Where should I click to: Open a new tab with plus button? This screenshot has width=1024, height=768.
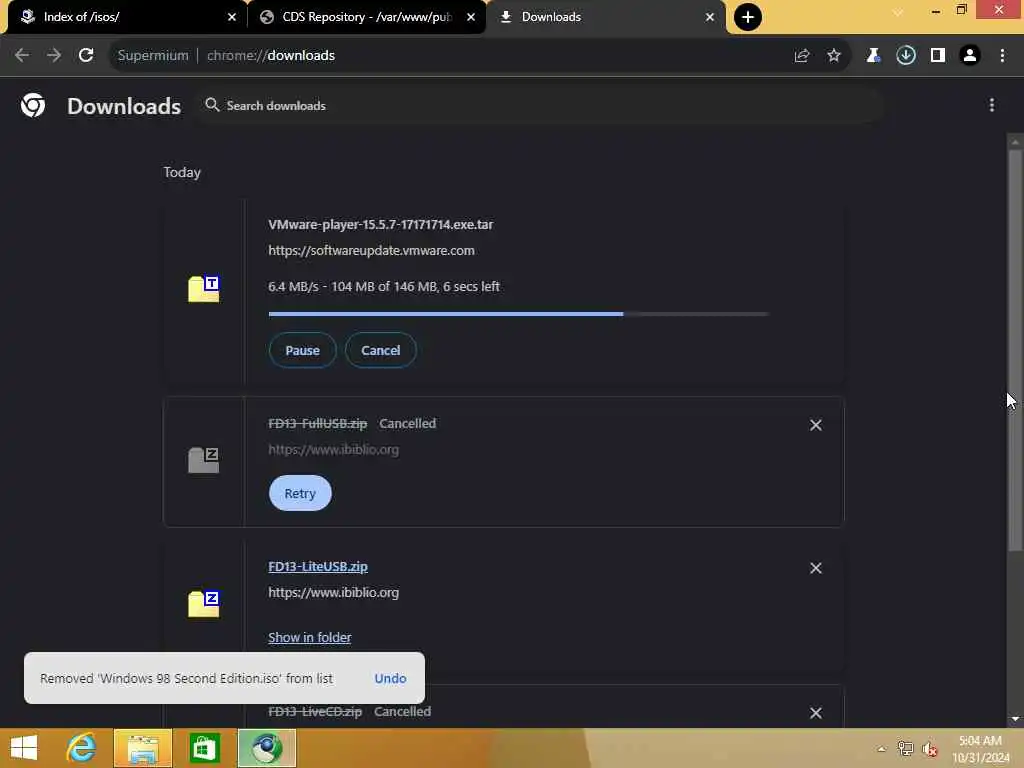748,17
